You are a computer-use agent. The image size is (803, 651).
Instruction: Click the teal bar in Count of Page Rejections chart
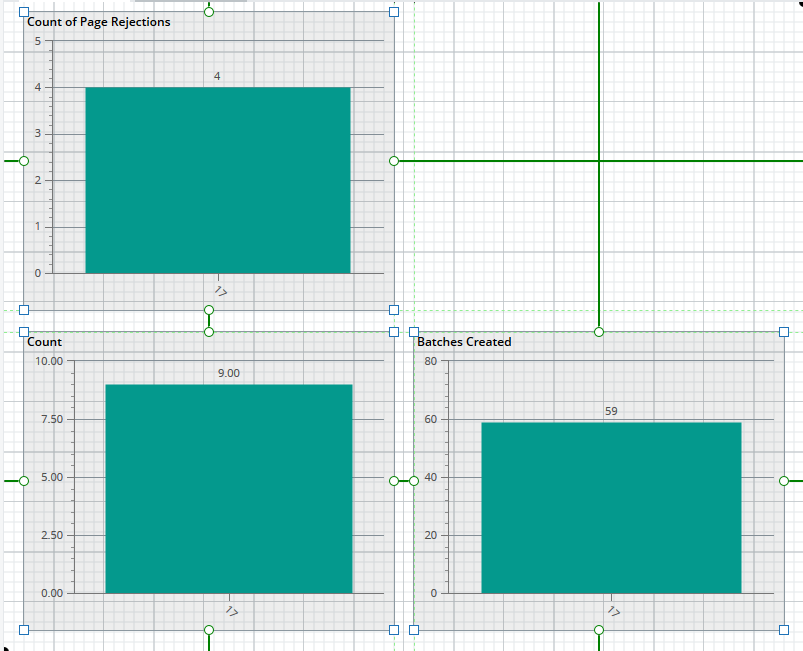(x=218, y=180)
